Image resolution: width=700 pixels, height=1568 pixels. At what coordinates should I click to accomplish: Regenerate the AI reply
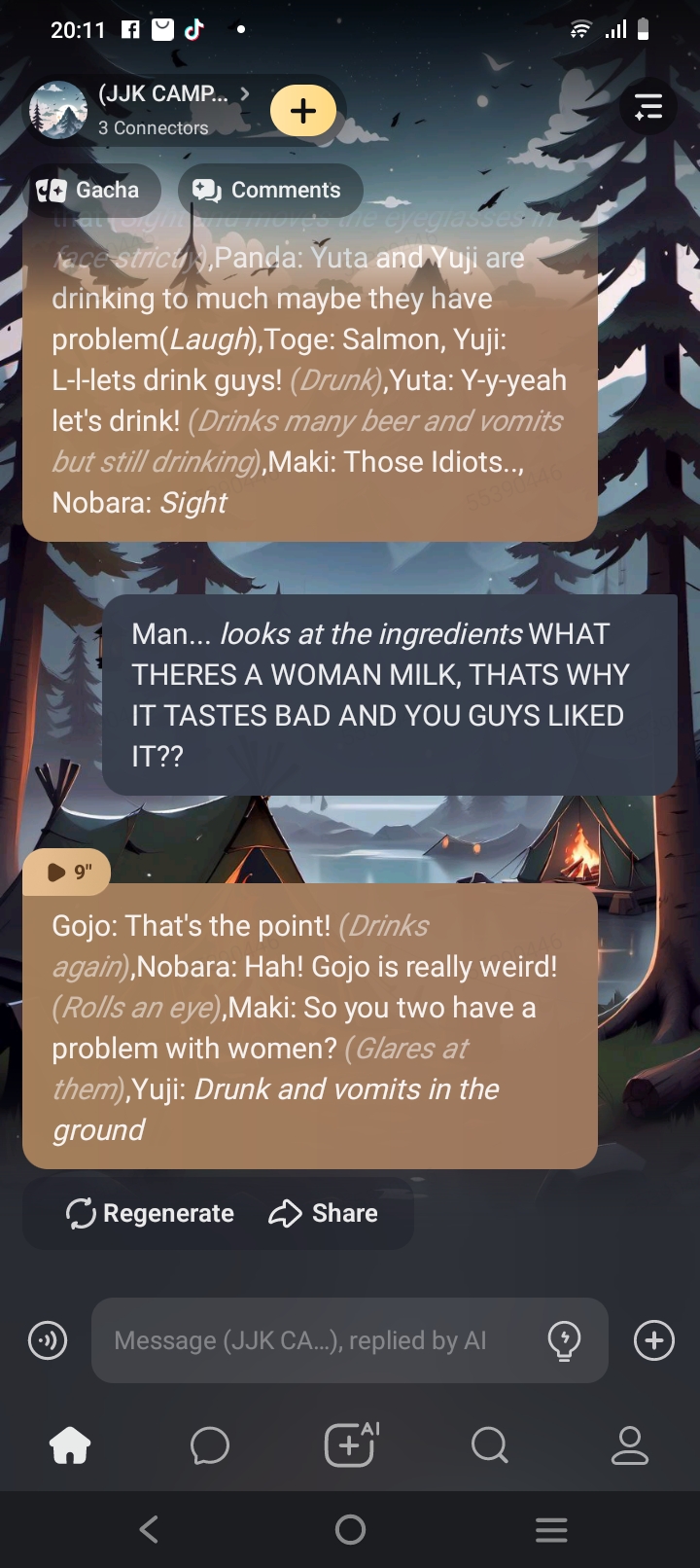[150, 1213]
